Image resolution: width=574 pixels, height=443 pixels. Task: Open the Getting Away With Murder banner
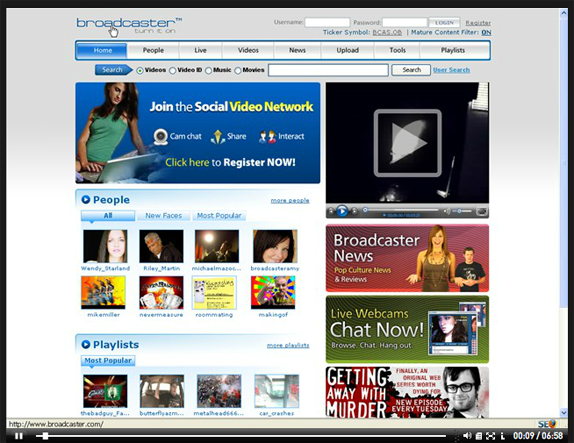(x=407, y=392)
